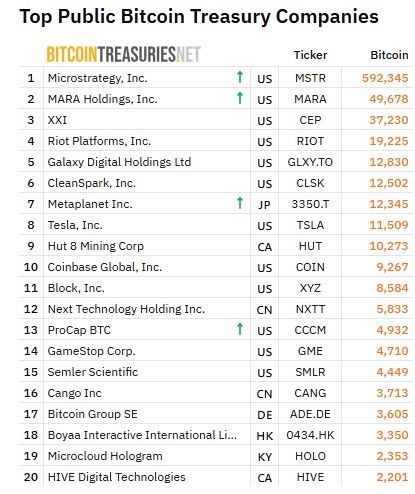Click the GLXY.TO ticker symbol

click(x=310, y=162)
